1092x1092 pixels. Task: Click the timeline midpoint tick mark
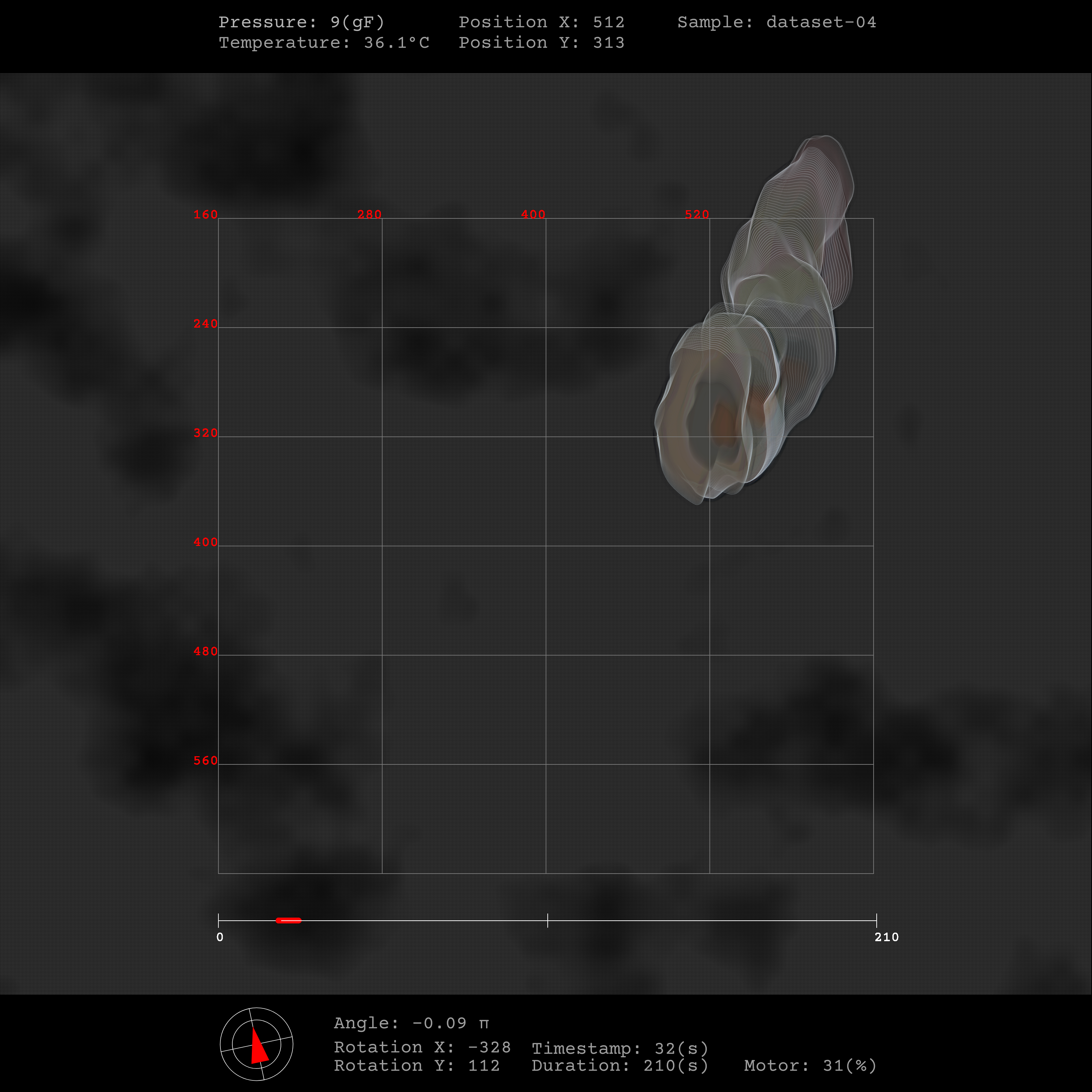coord(547,920)
